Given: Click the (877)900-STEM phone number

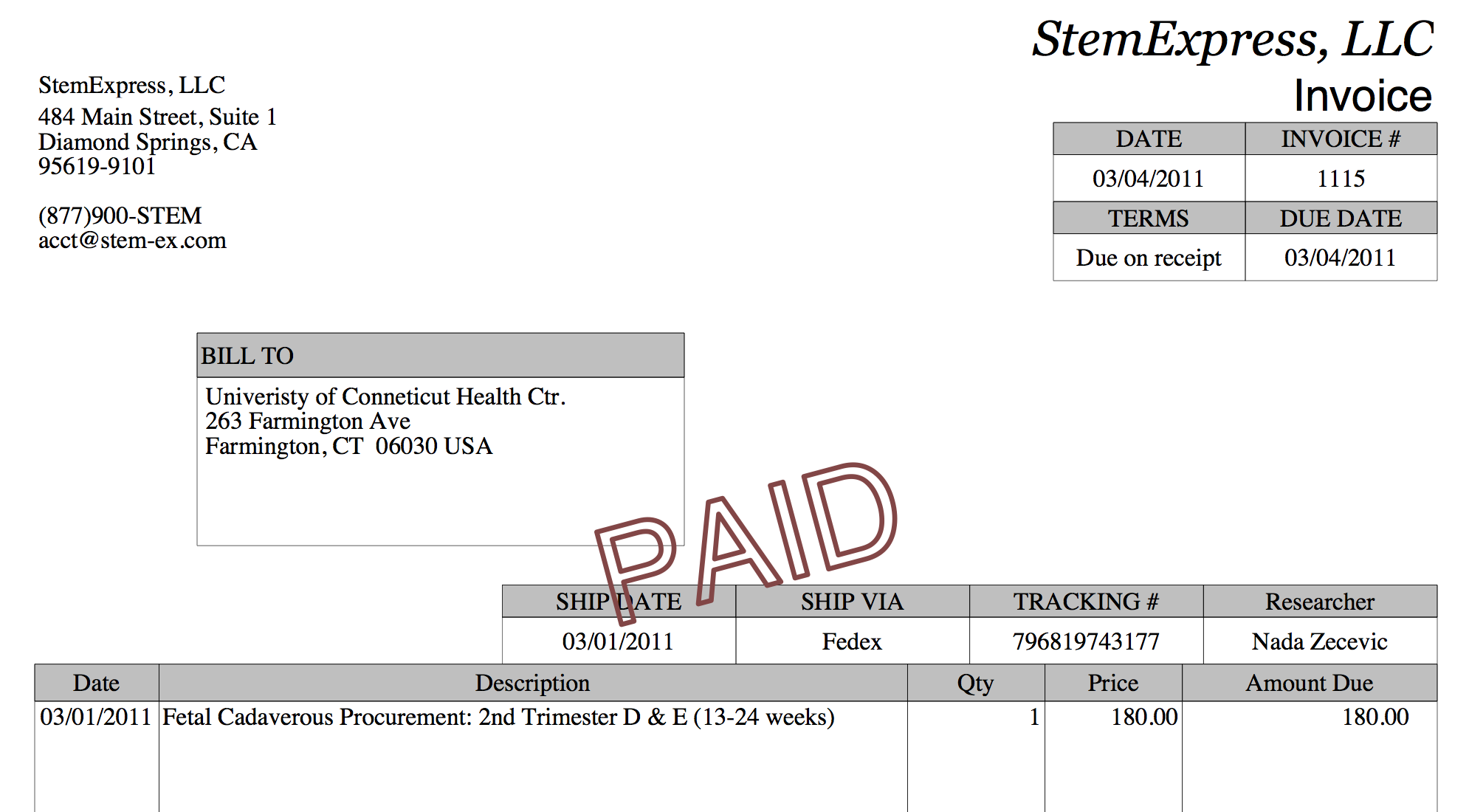Looking at the screenshot, I should tap(120, 216).
